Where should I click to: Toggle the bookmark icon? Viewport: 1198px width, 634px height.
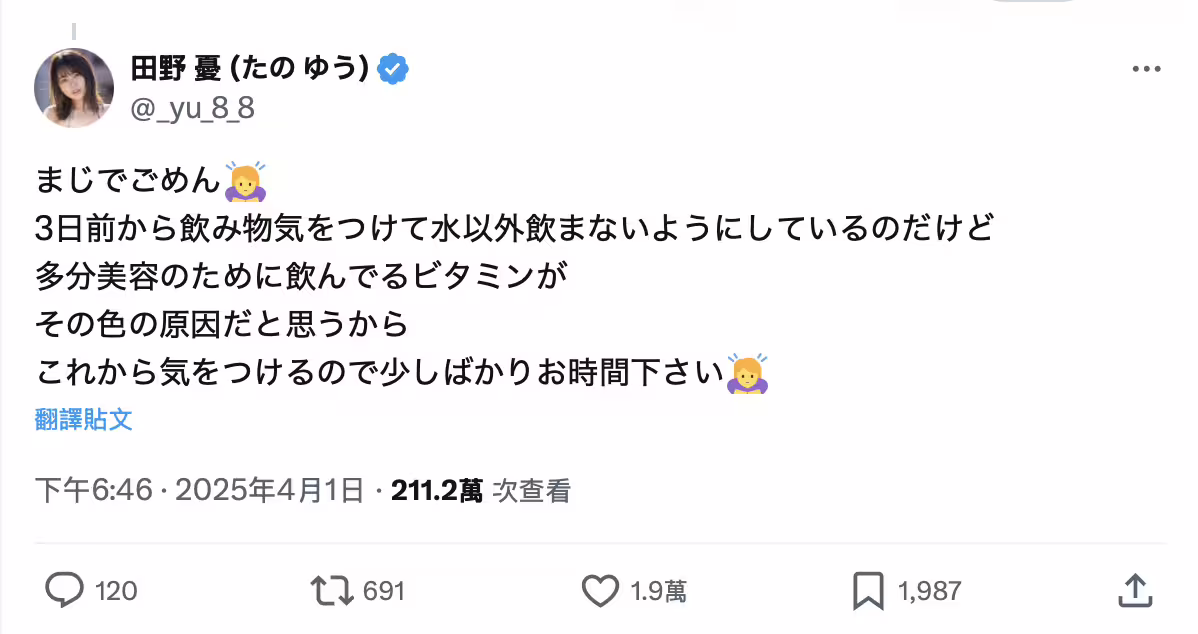[x=868, y=591]
